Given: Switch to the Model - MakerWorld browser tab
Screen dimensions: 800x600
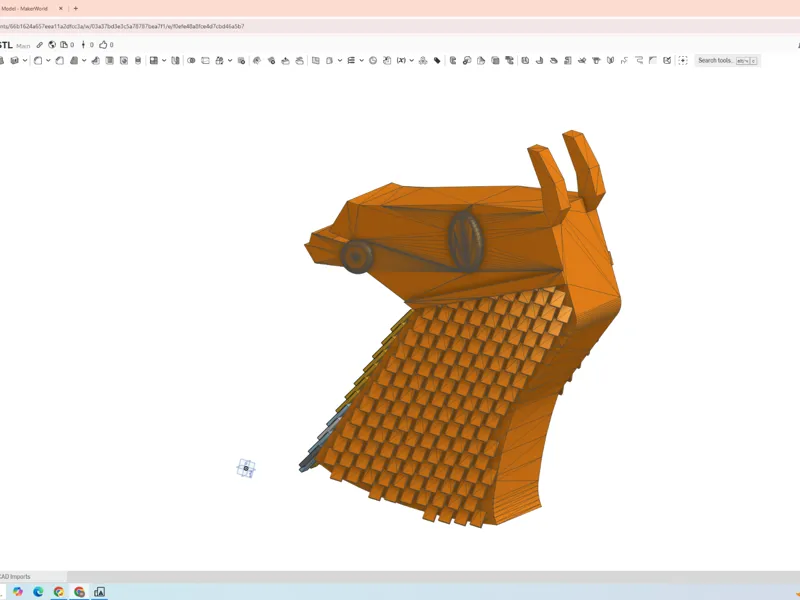Looking at the screenshot, I should [26, 9].
